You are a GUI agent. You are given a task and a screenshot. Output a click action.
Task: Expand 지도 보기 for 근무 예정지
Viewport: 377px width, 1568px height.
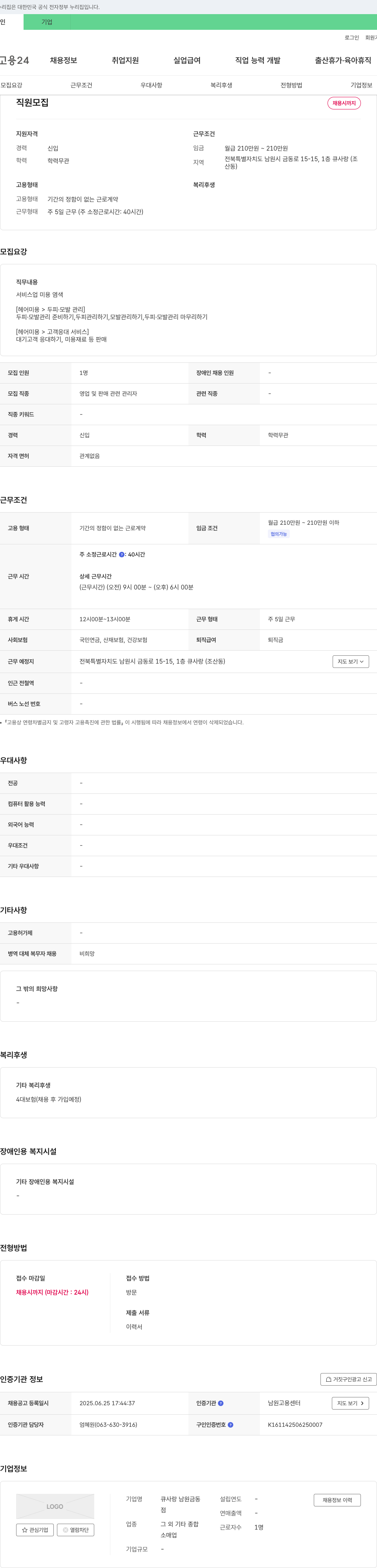tap(351, 662)
